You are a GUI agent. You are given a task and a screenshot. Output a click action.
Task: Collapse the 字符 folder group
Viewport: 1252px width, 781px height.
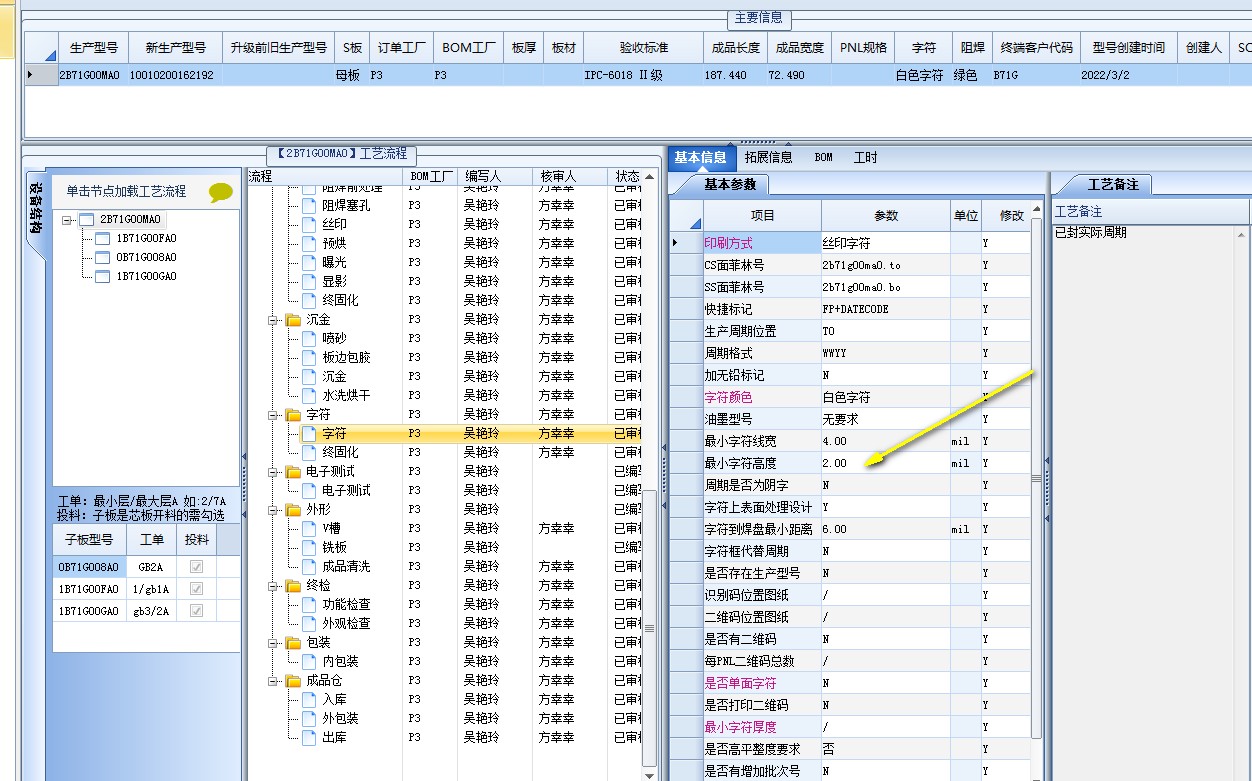pyautogui.click(x=273, y=415)
